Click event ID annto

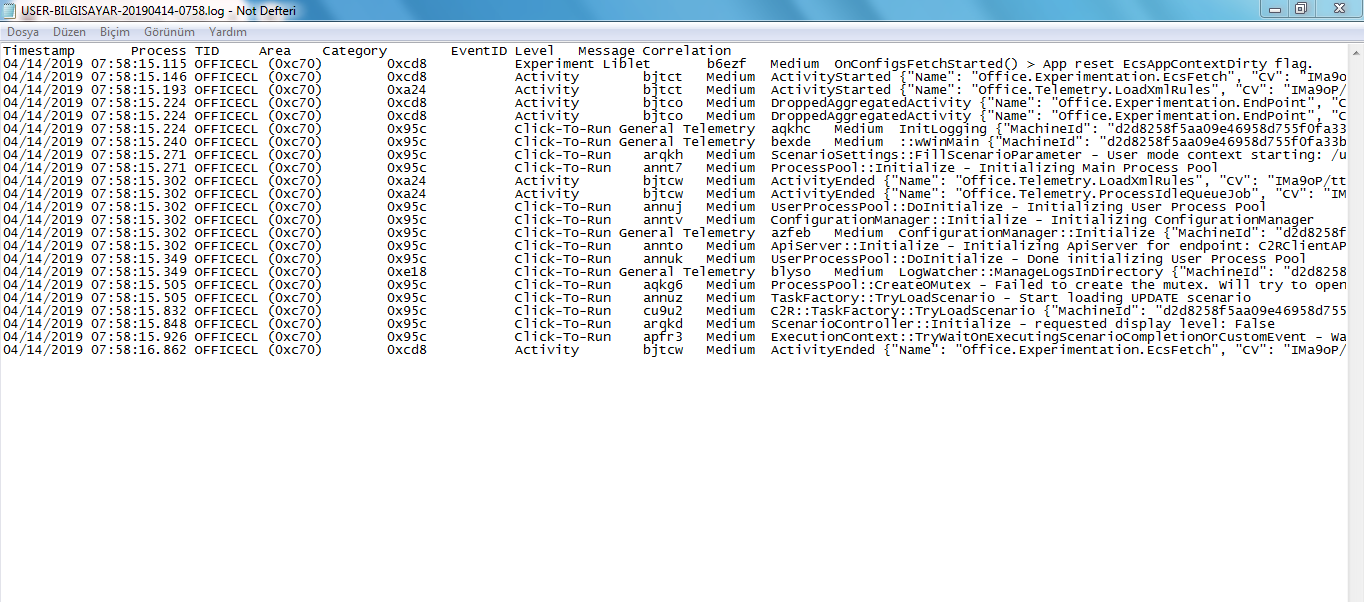click(x=663, y=246)
